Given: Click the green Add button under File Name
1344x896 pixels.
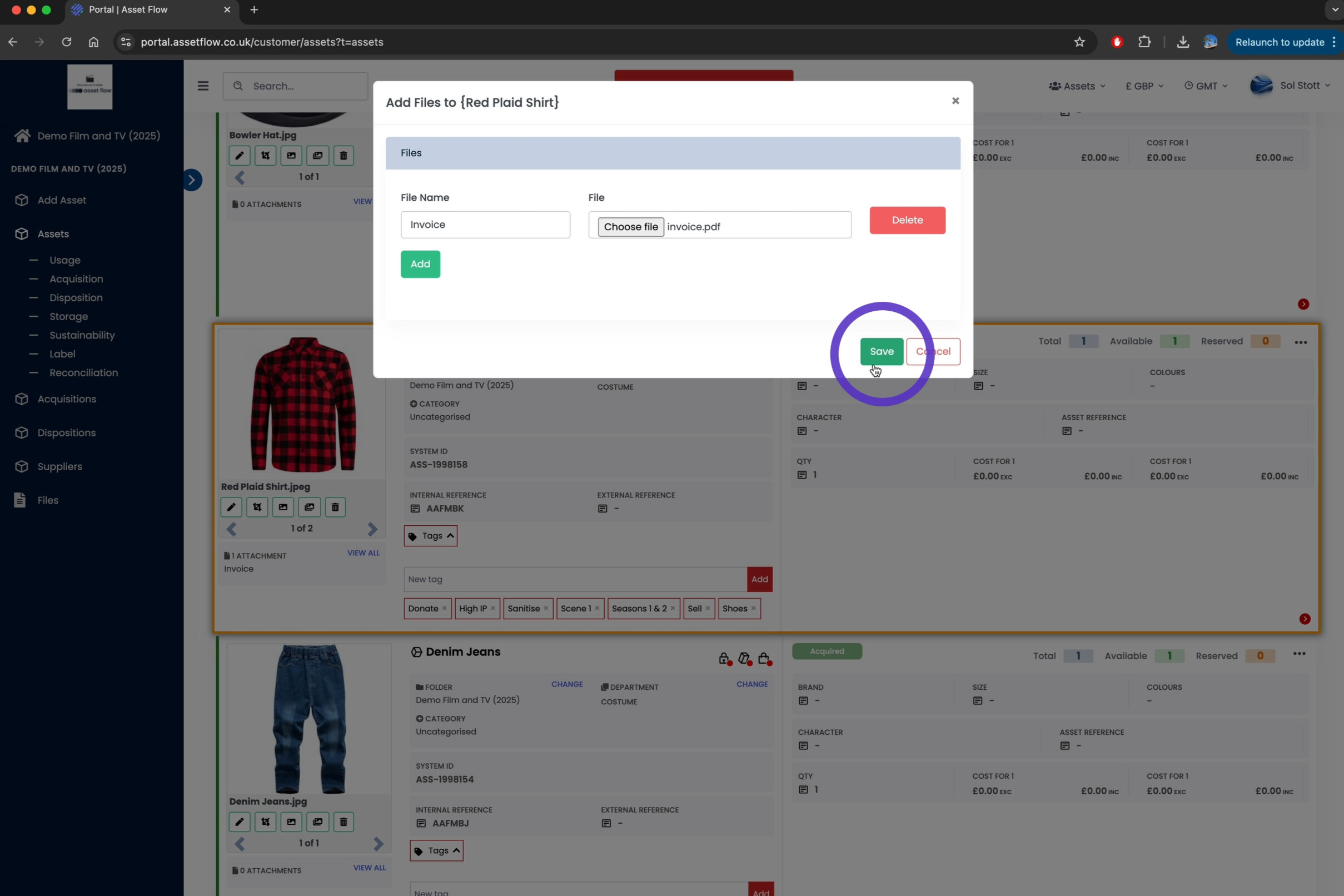Looking at the screenshot, I should 420,264.
